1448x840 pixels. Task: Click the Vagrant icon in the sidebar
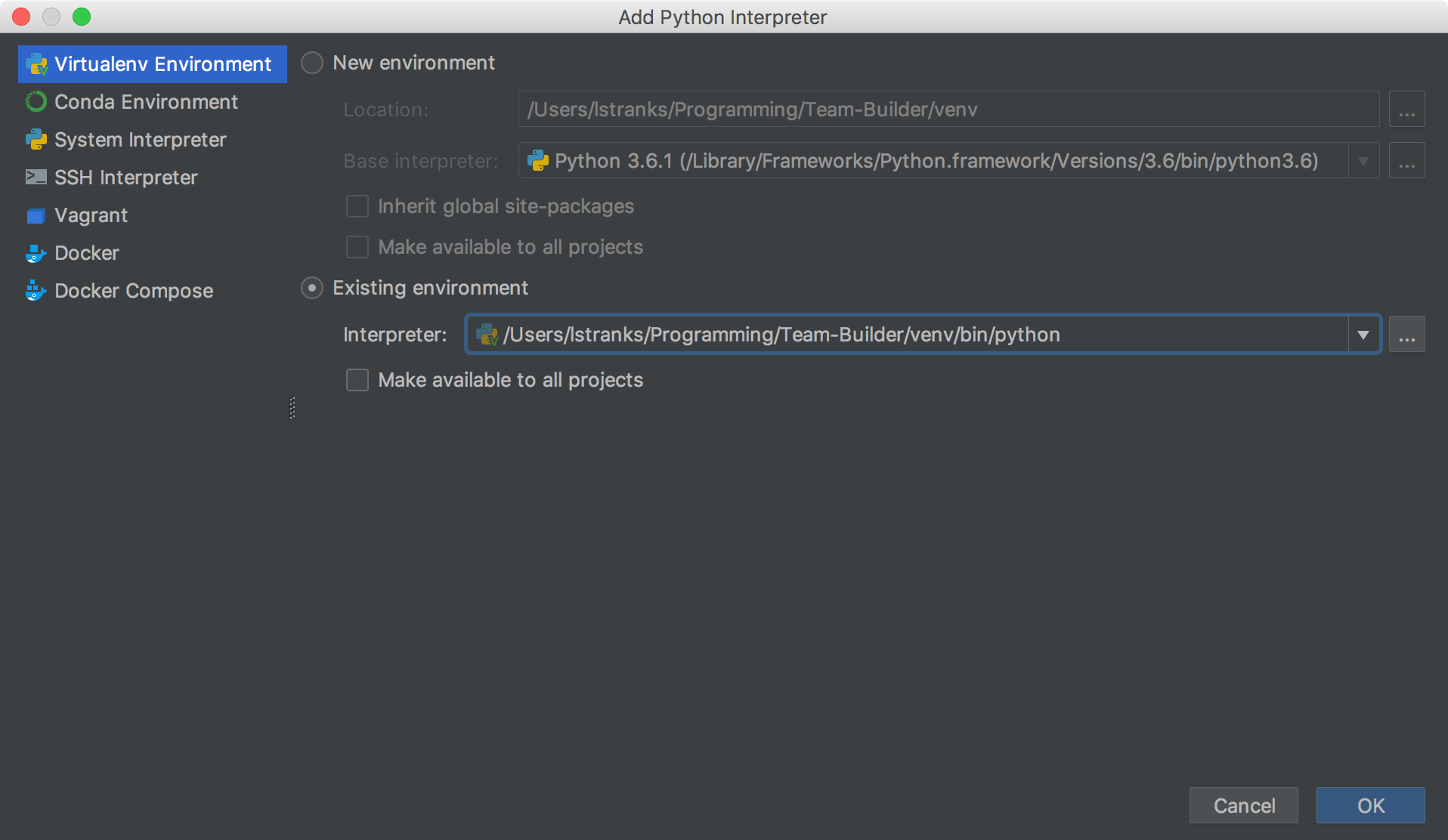[36, 215]
